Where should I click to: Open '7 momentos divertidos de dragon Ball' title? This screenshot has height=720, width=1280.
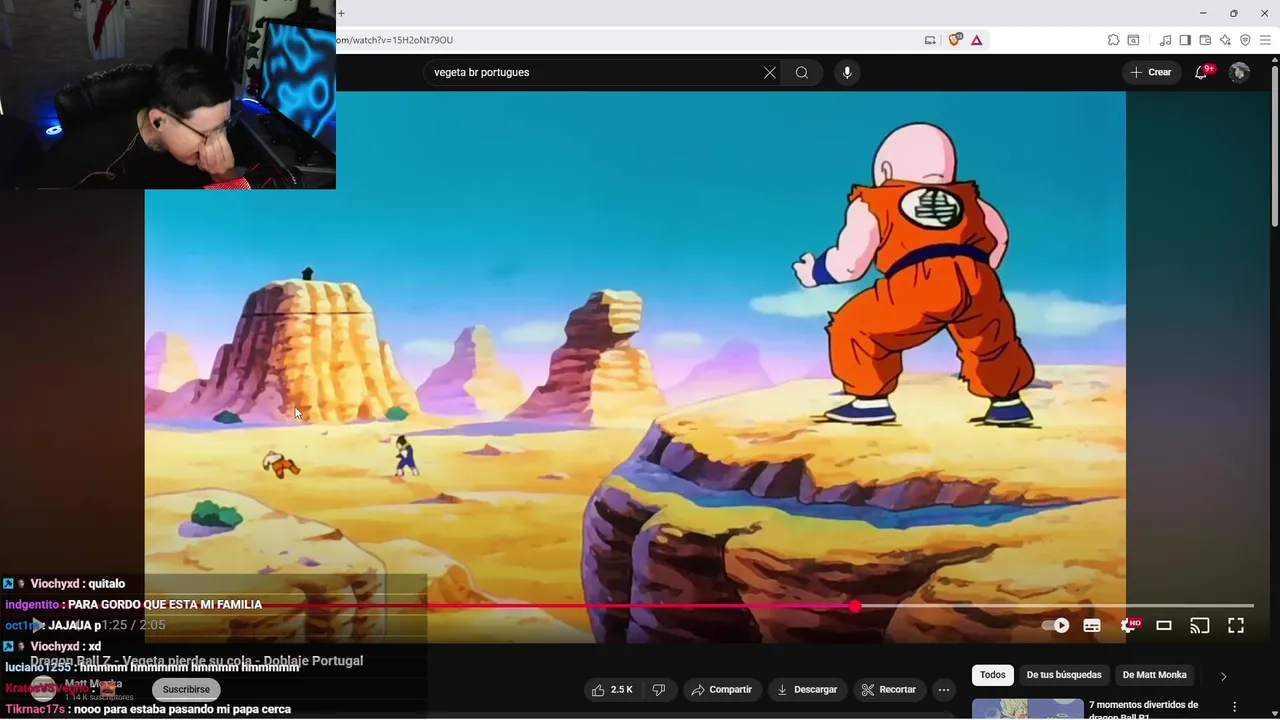click(x=1143, y=710)
